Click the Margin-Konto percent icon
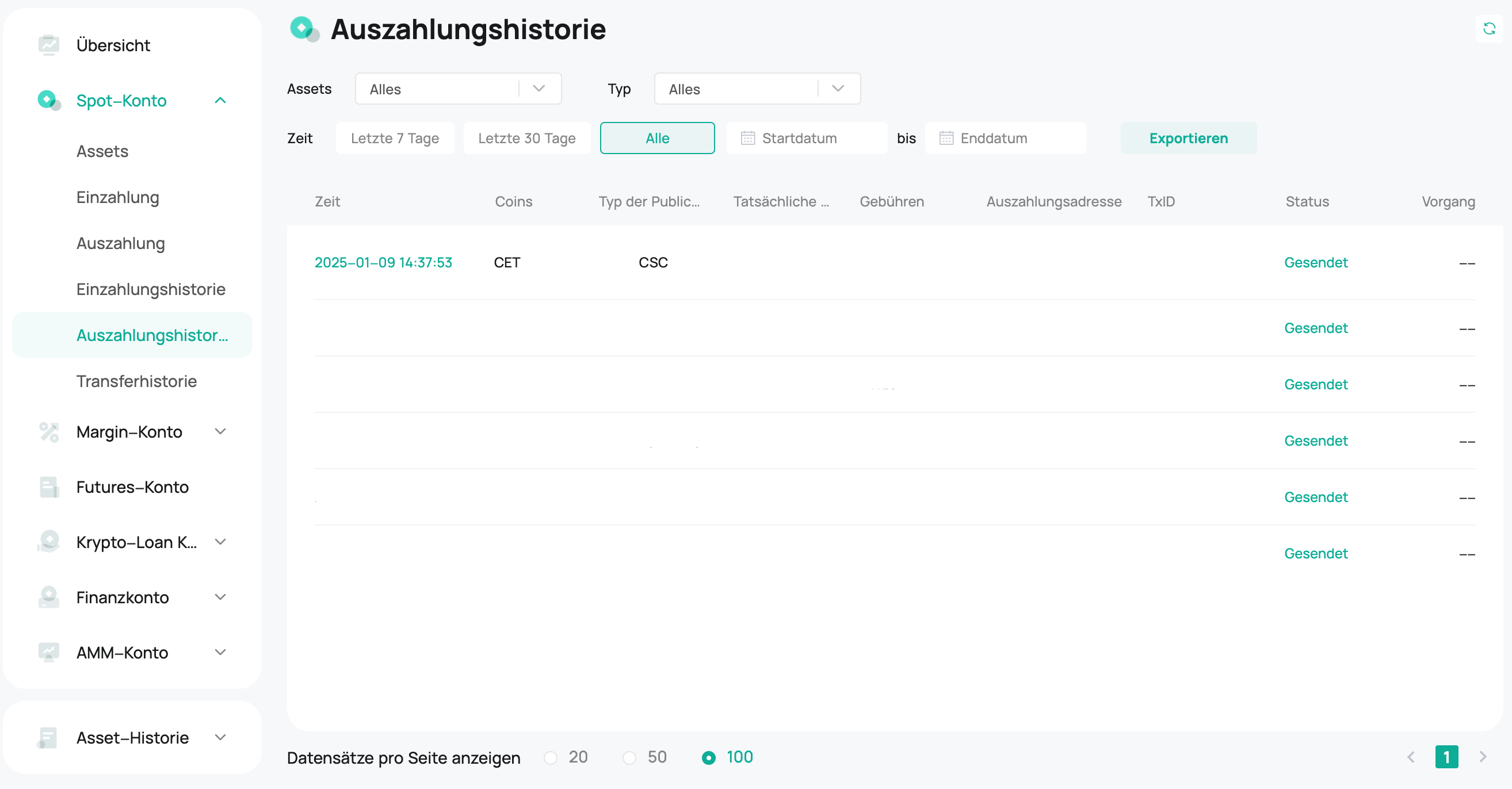The width and height of the screenshot is (1512, 789). 49,432
